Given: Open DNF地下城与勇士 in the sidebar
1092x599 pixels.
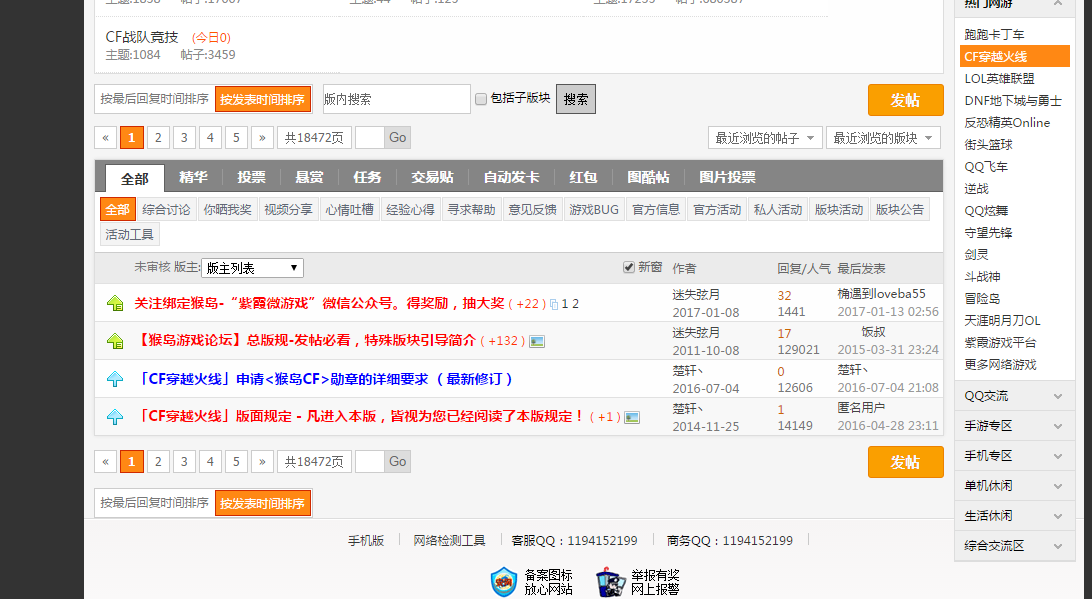Looking at the screenshot, I should click(x=1013, y=101).
